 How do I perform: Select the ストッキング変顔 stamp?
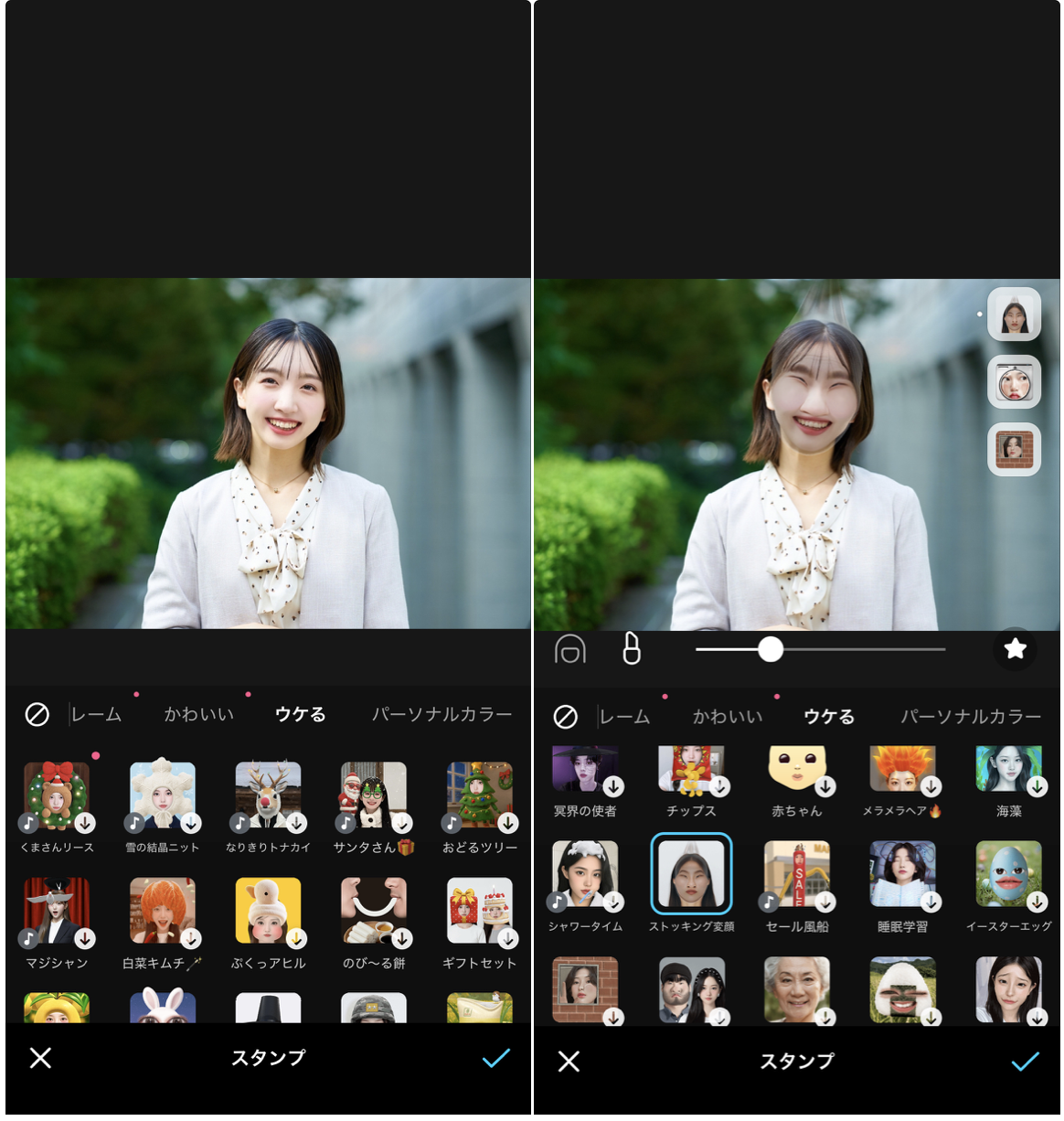click(691, 874)
